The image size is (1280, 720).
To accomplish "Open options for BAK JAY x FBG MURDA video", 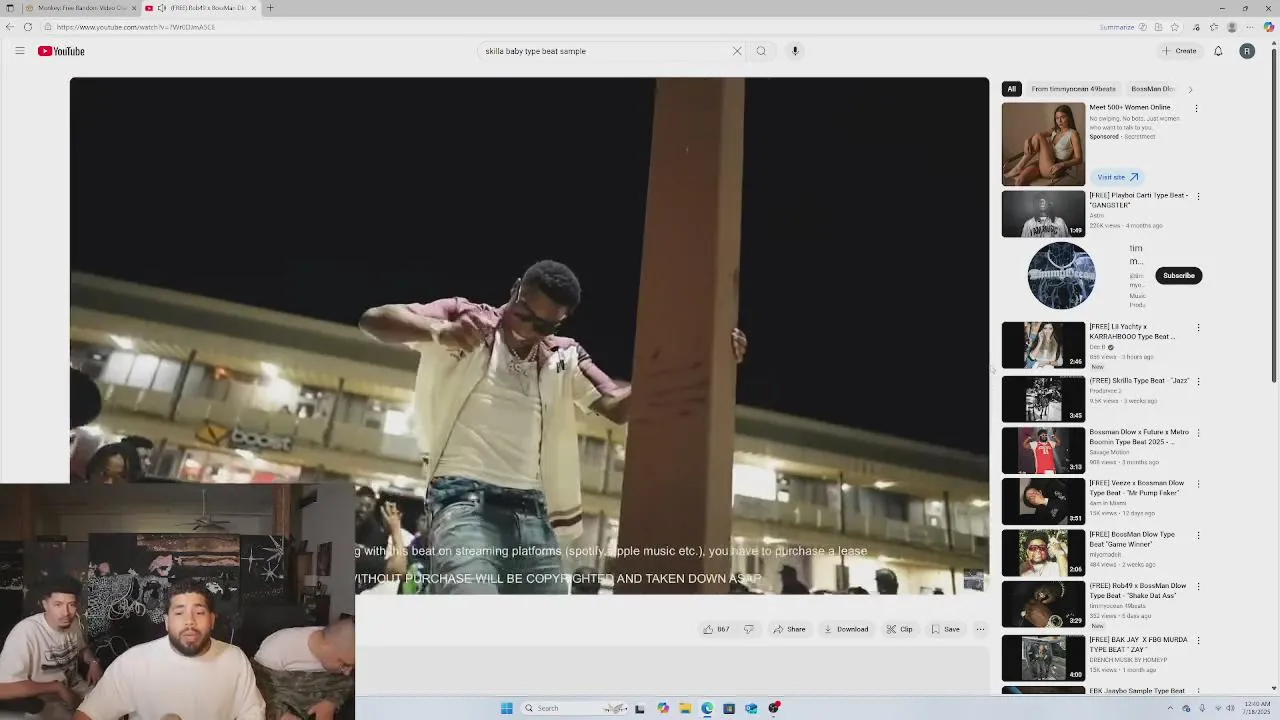I will (x=1198, y=640).
